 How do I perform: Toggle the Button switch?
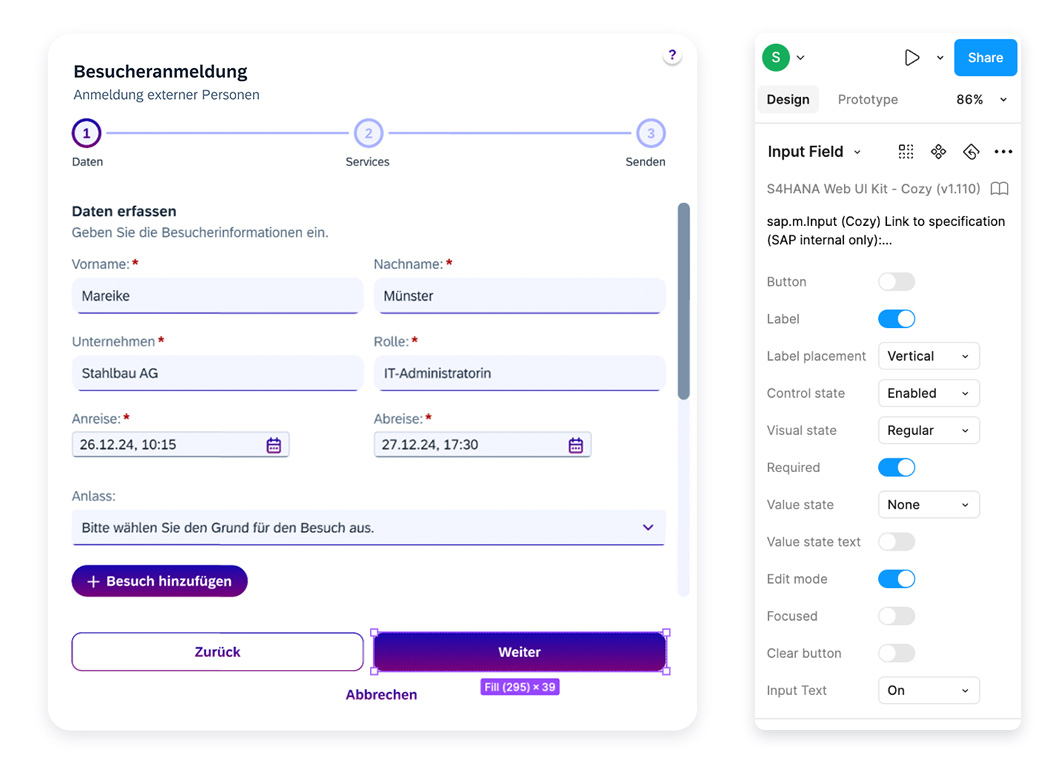896,282
